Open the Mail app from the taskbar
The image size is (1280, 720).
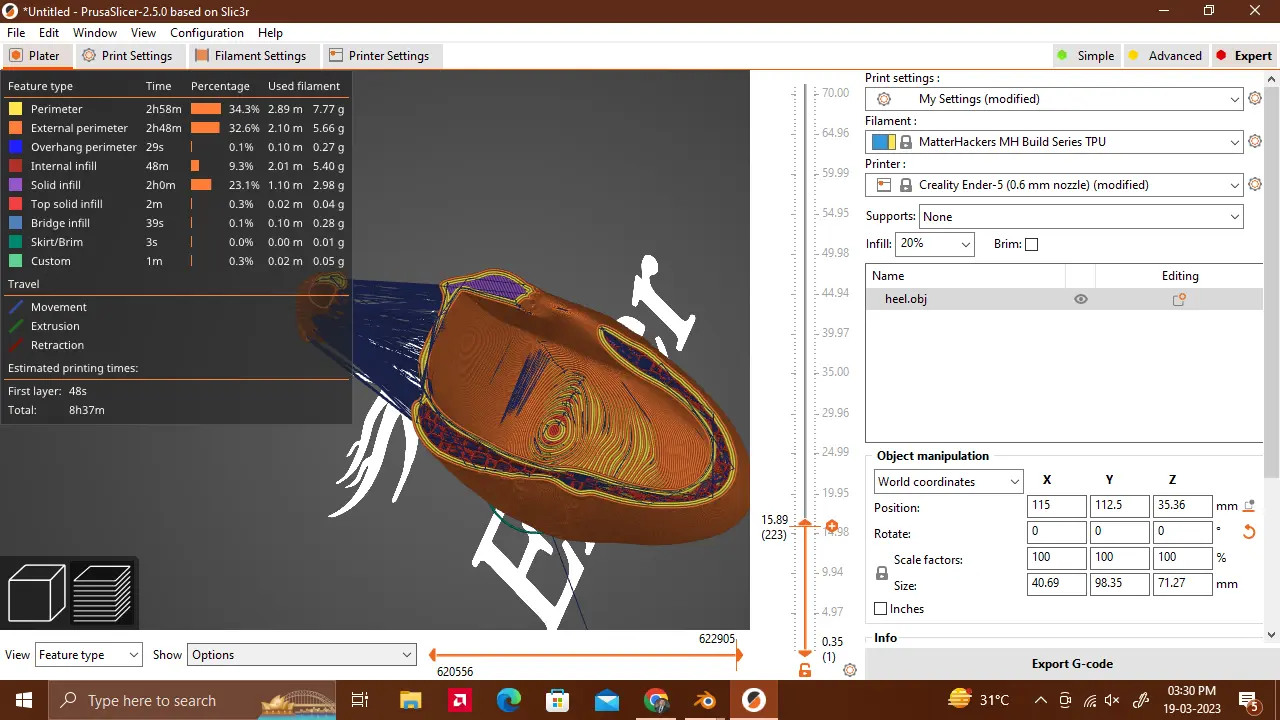[607, 700]
